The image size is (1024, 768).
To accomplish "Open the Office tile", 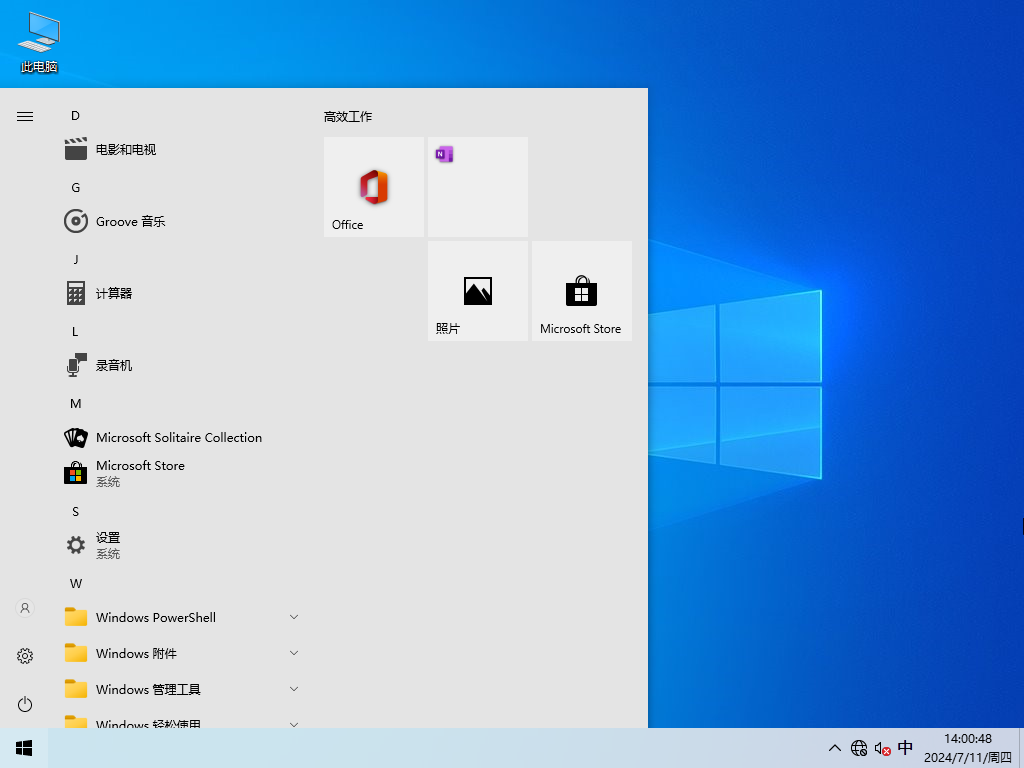I will coord(373,187).
